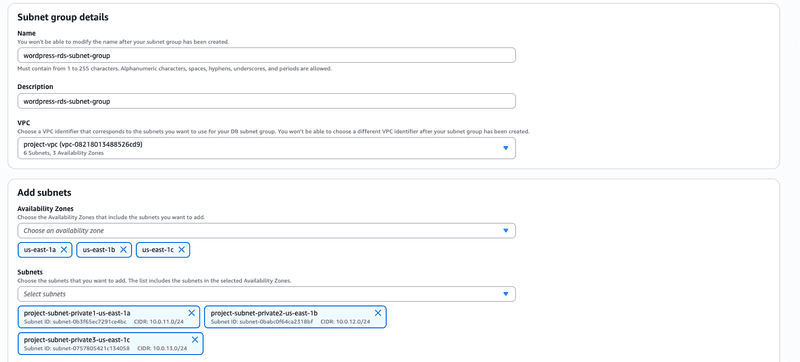This screenshot has width=800, height=362.
Task: Remove subnet project-subnet-private3-us-east-1c
Action: [x=194, y=340]
